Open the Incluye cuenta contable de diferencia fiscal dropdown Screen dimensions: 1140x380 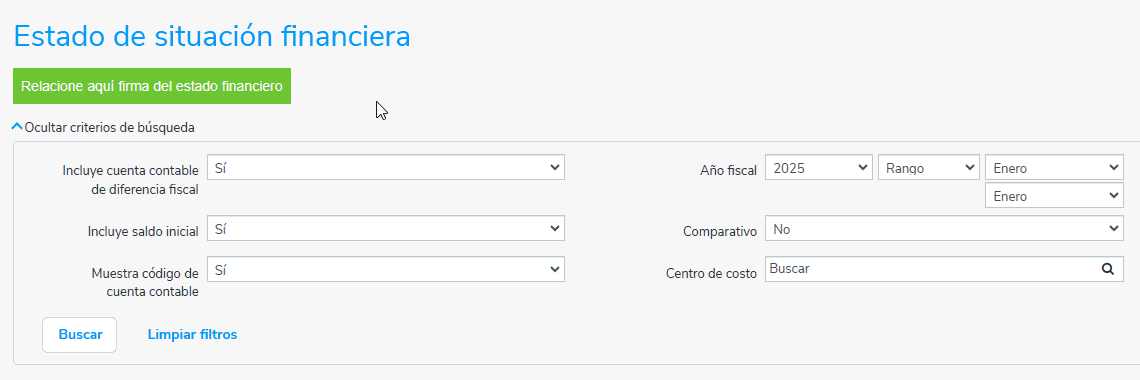click(386, 168)
